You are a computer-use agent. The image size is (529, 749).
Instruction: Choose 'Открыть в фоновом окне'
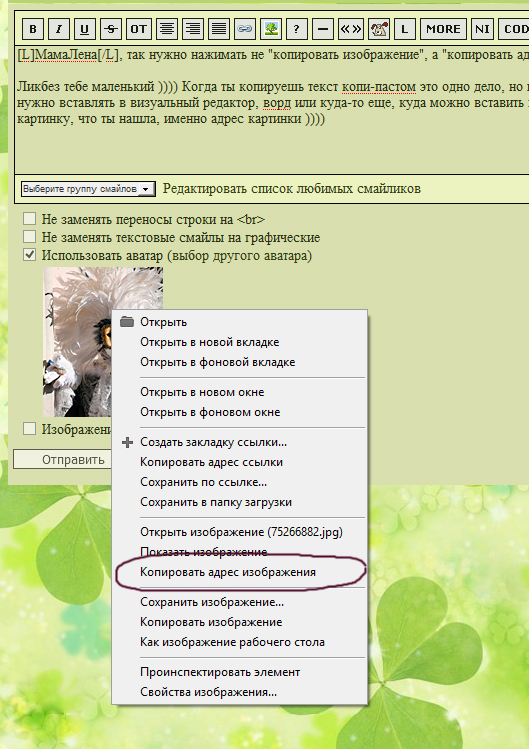point(240,412)
